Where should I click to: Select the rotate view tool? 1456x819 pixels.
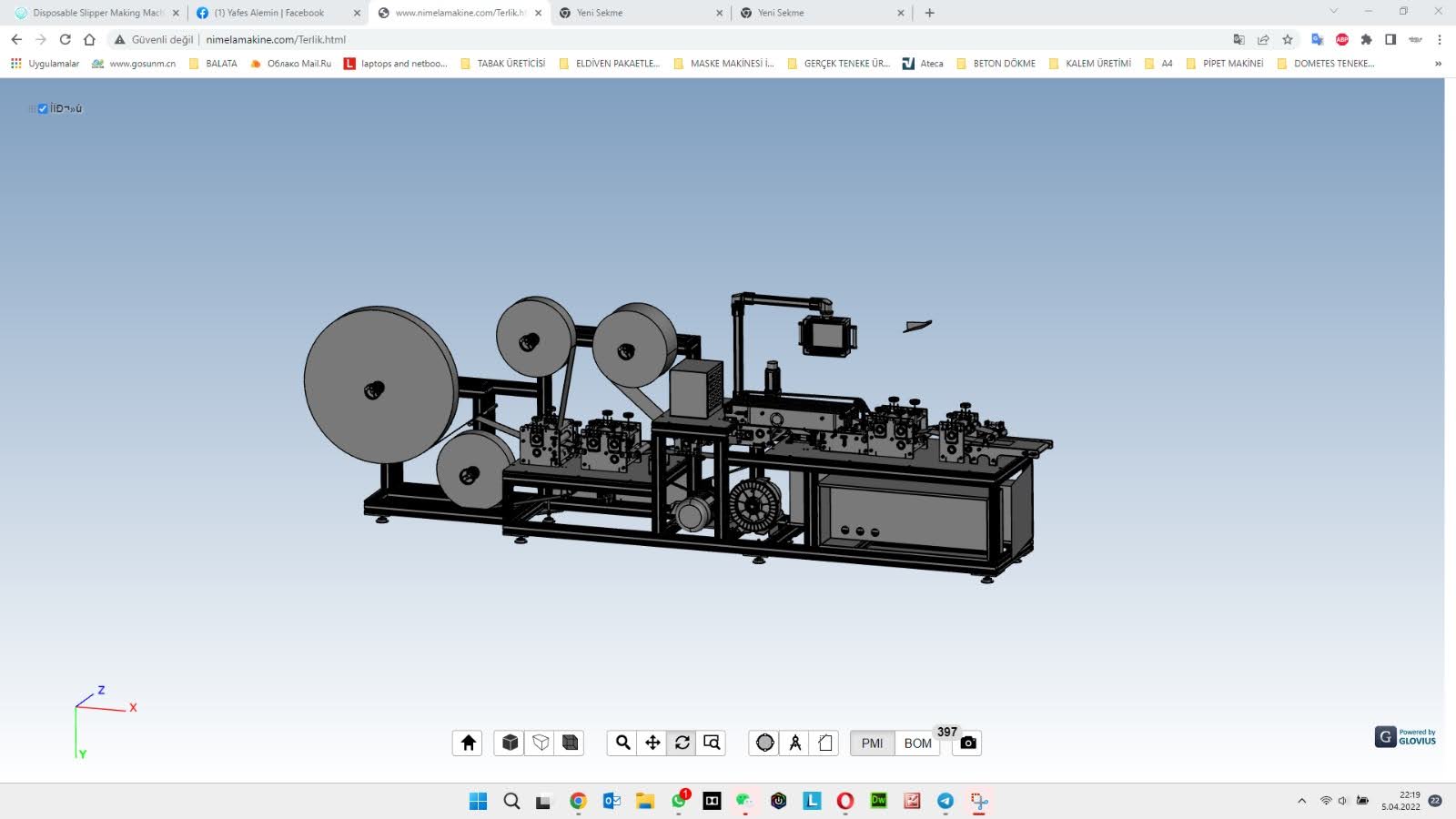tap(682, 743)
